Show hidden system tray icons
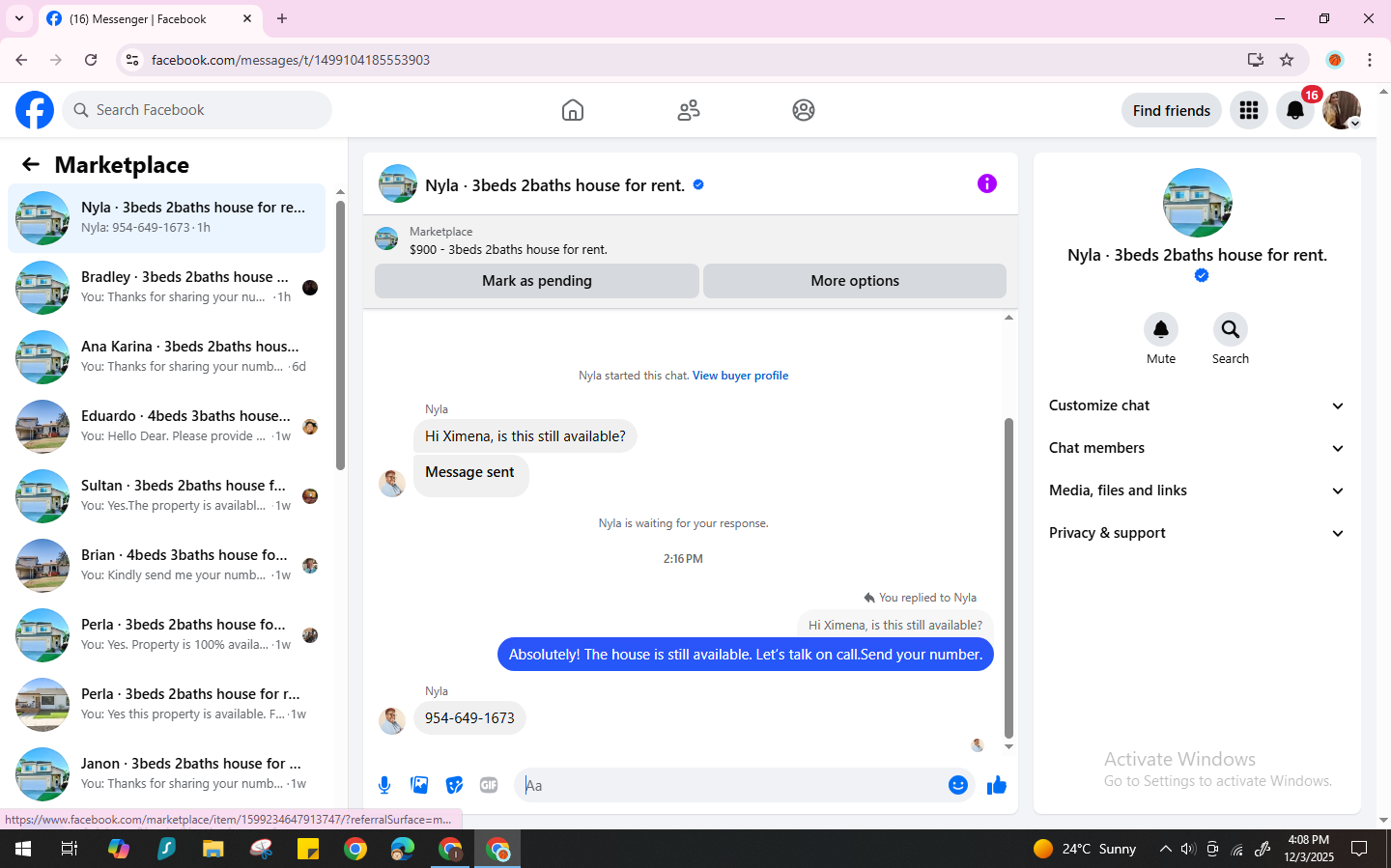The width and height of the screenshot is (1391, 868). pos(1165,849)
